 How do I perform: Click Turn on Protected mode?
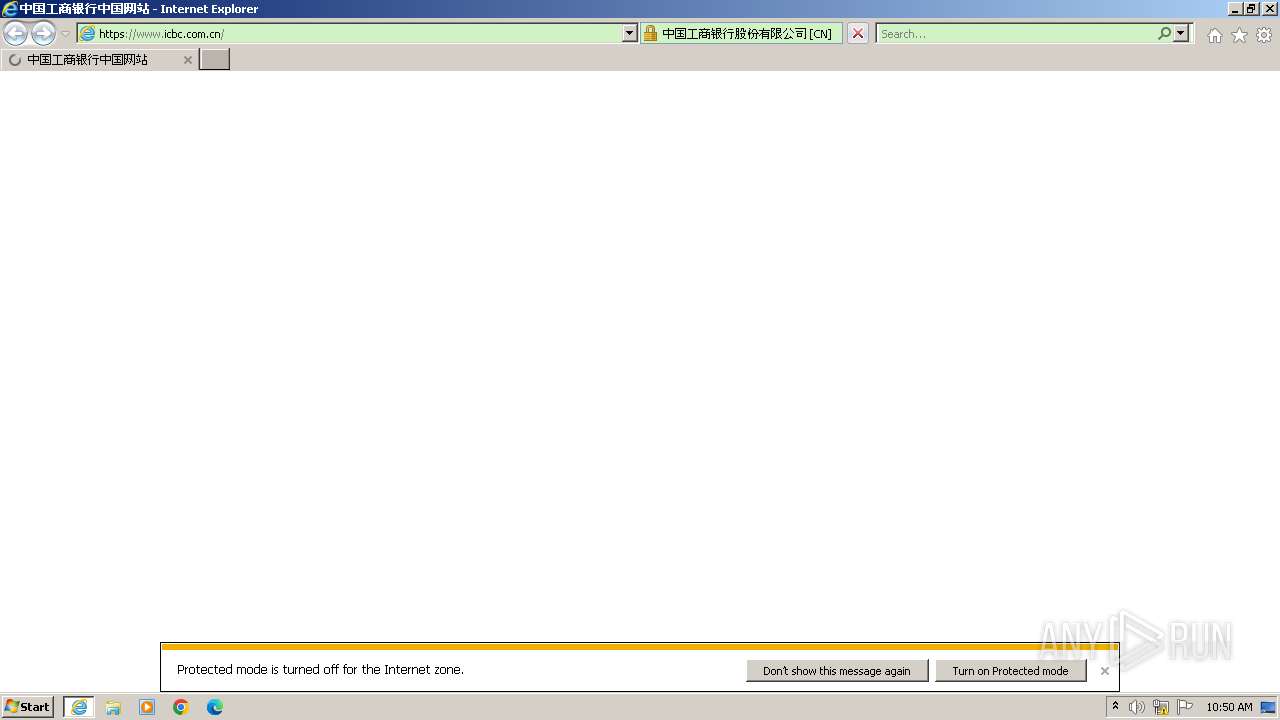(1010, 671)
